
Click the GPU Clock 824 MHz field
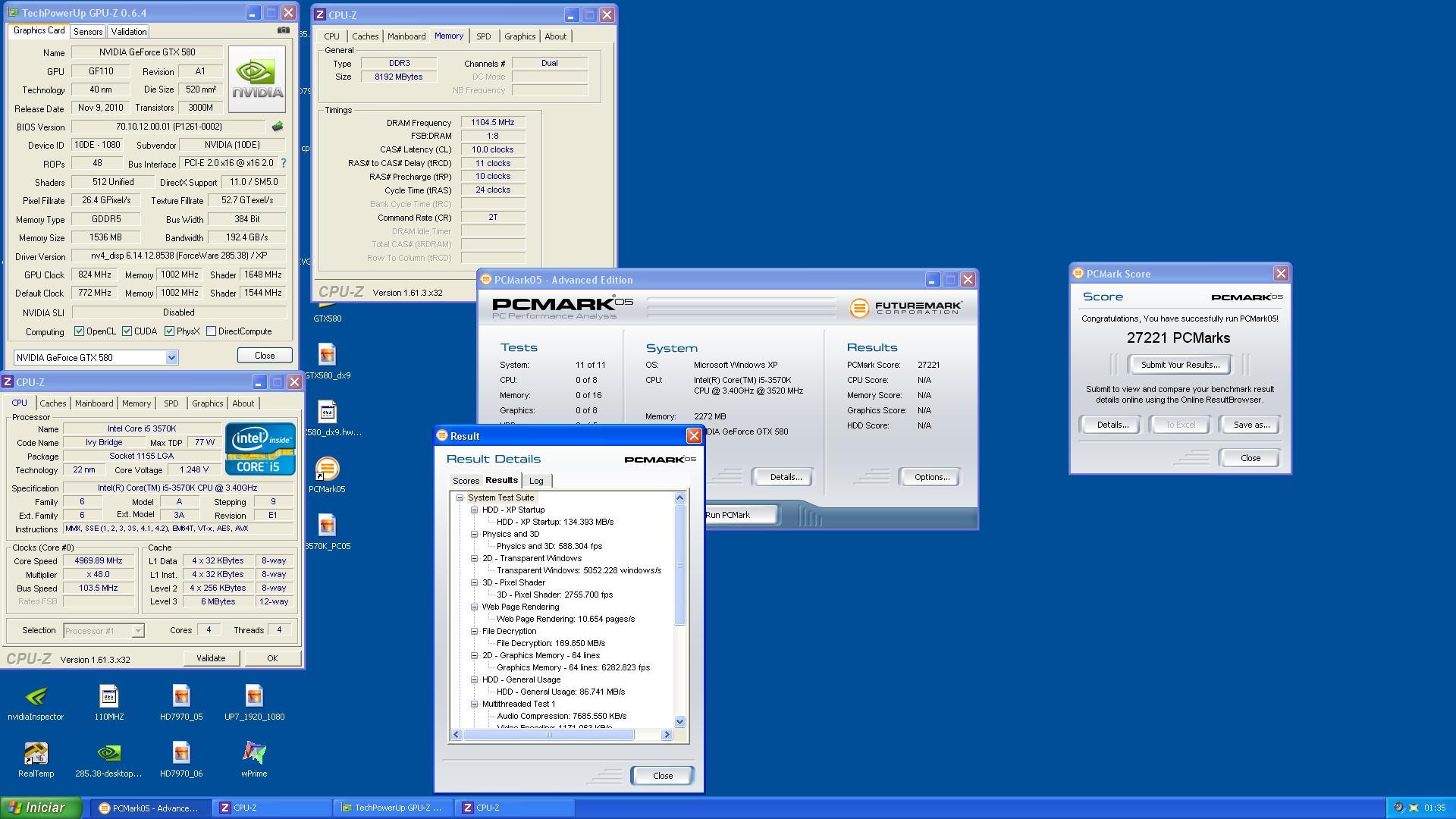(94, 275)
